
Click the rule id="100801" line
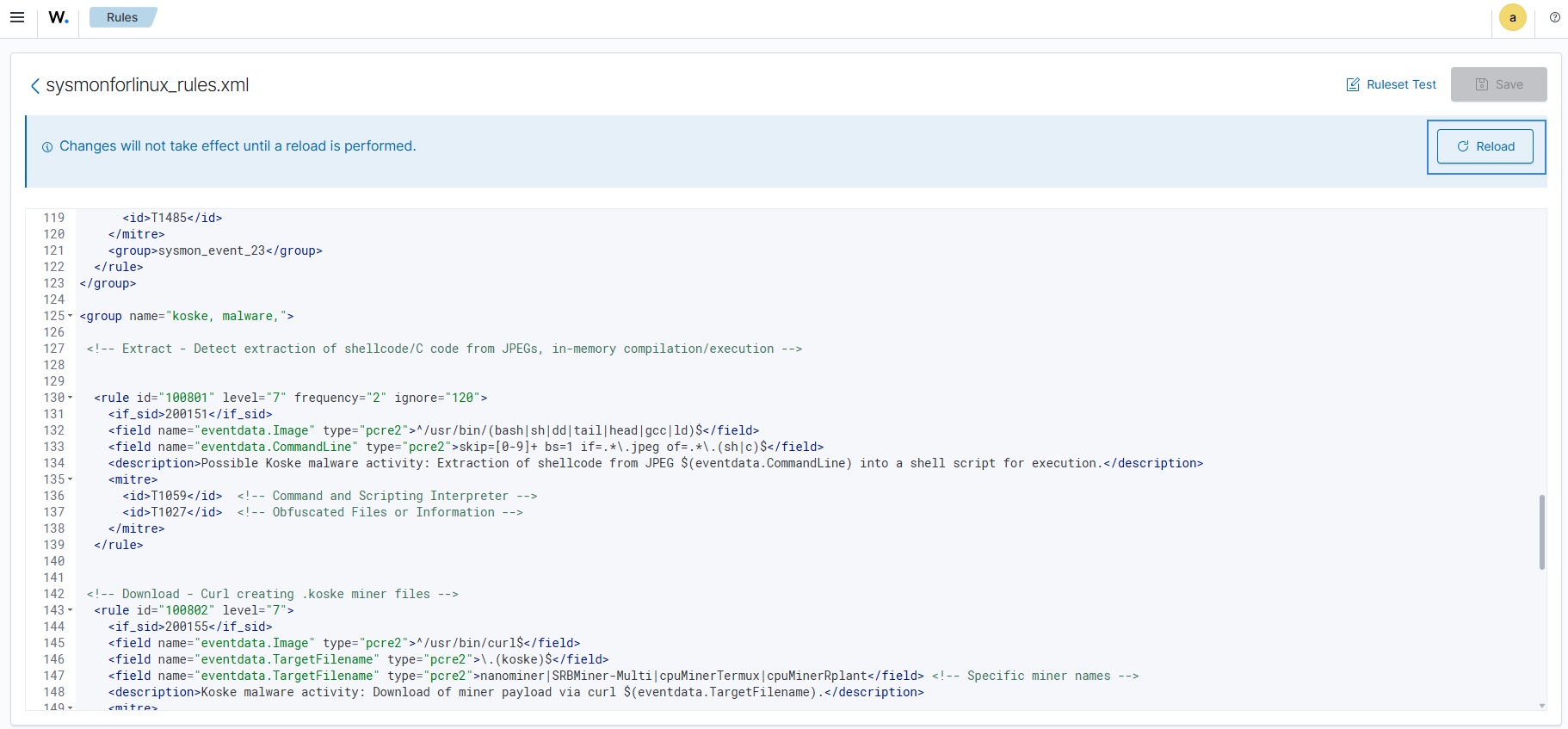(x=290, y=398)
